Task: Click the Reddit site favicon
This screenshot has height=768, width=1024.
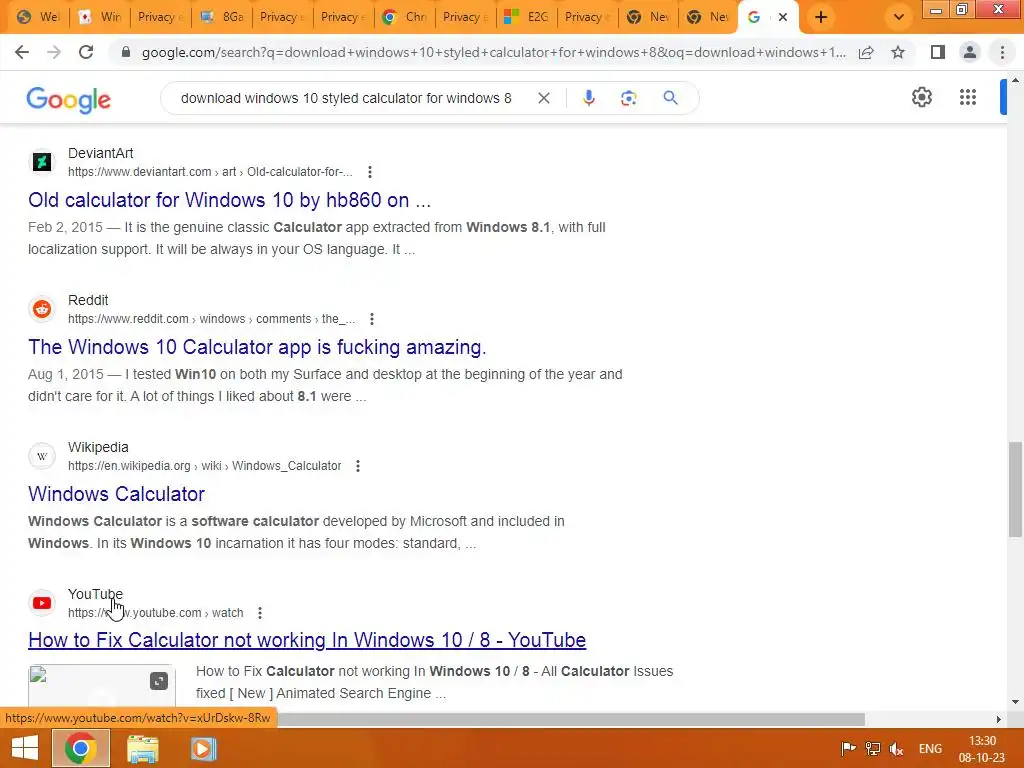Action: click(x=42, y=309)
